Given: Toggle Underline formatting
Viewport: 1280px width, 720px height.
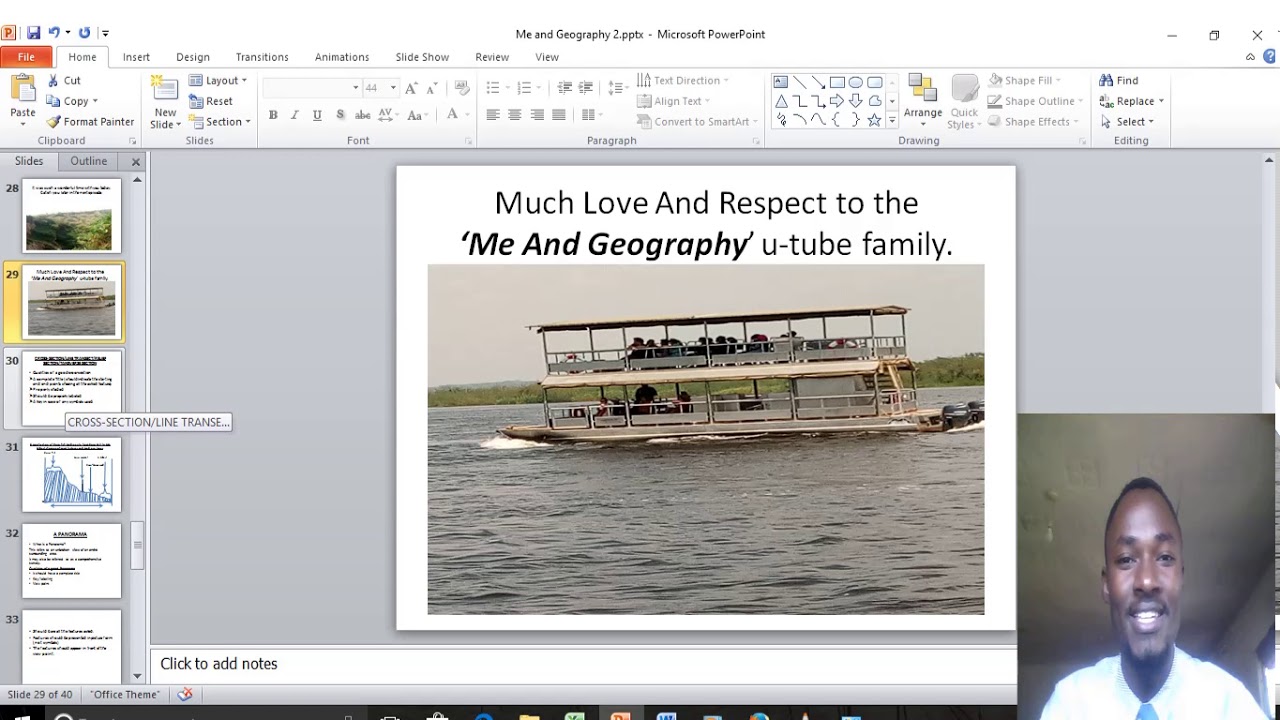Looking at the screenshot, I should 317,115.
